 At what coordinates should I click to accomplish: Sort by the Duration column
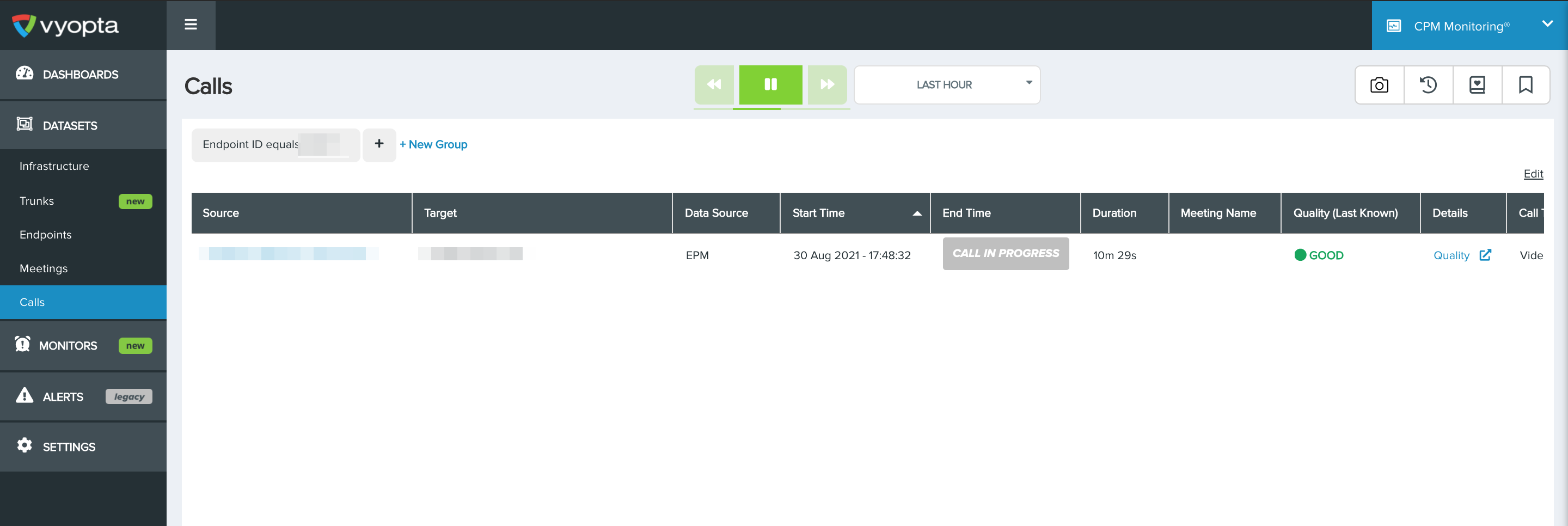(x=1124, y=213)
